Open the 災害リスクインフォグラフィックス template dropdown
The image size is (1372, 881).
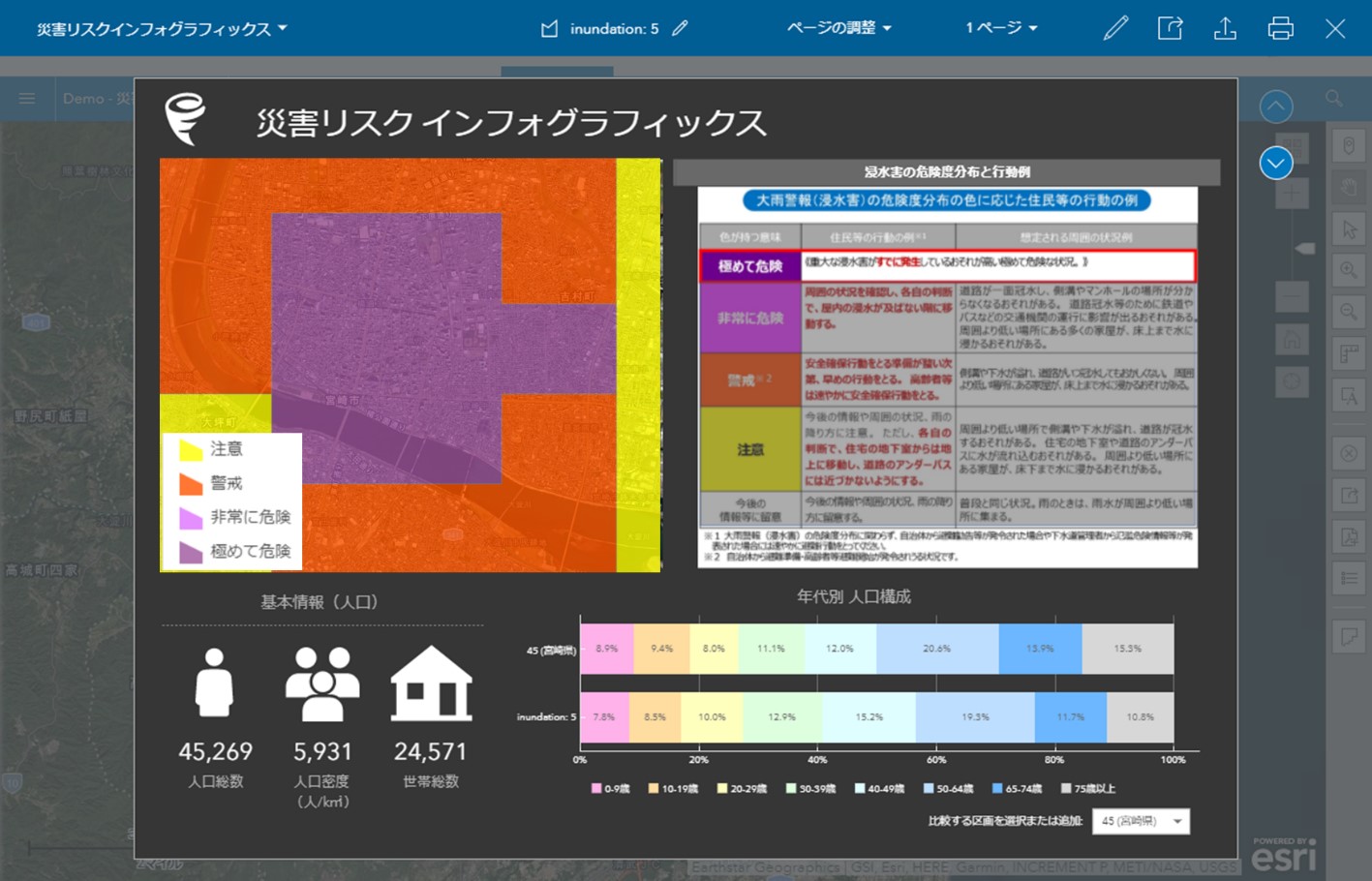tap(162, 29)
